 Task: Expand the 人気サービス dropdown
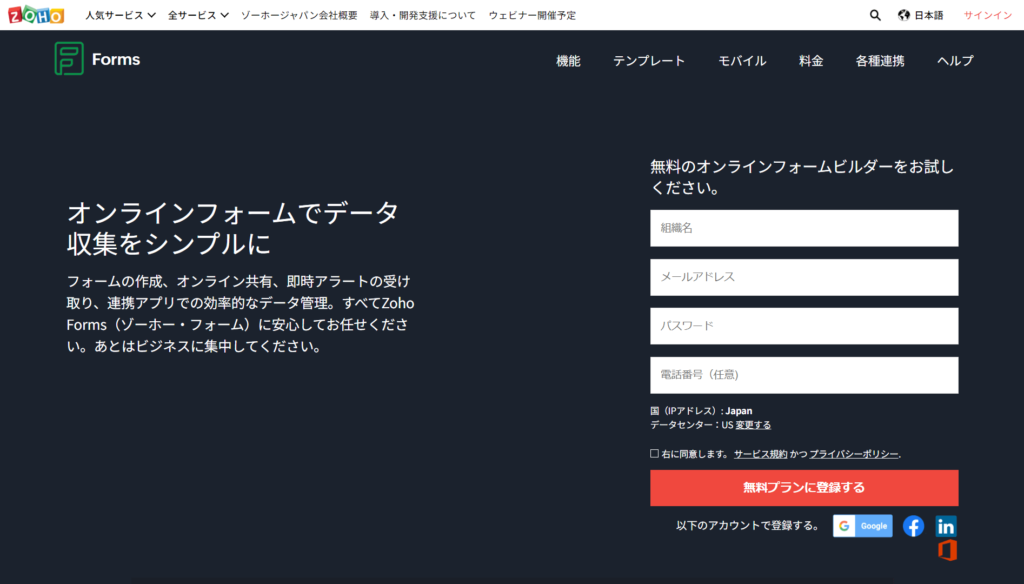pyautogui.click(x=120, y=15)
